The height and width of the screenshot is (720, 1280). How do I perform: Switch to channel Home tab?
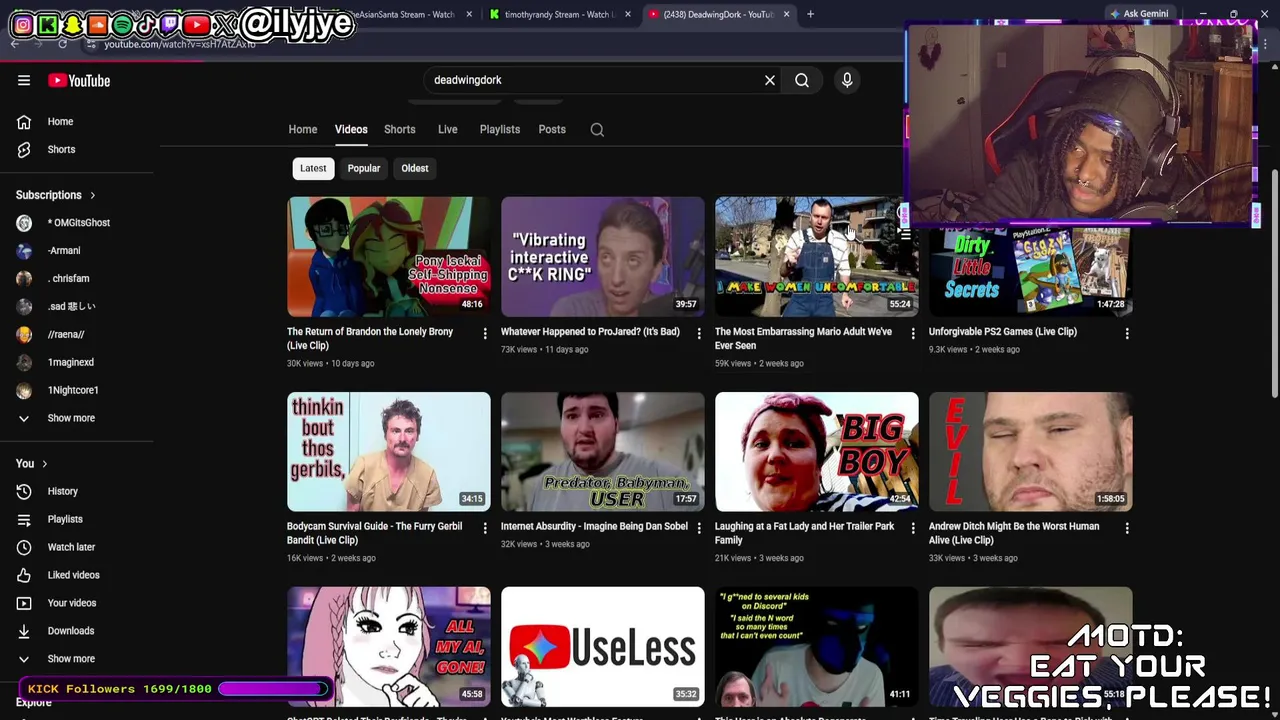pos(303,129)
